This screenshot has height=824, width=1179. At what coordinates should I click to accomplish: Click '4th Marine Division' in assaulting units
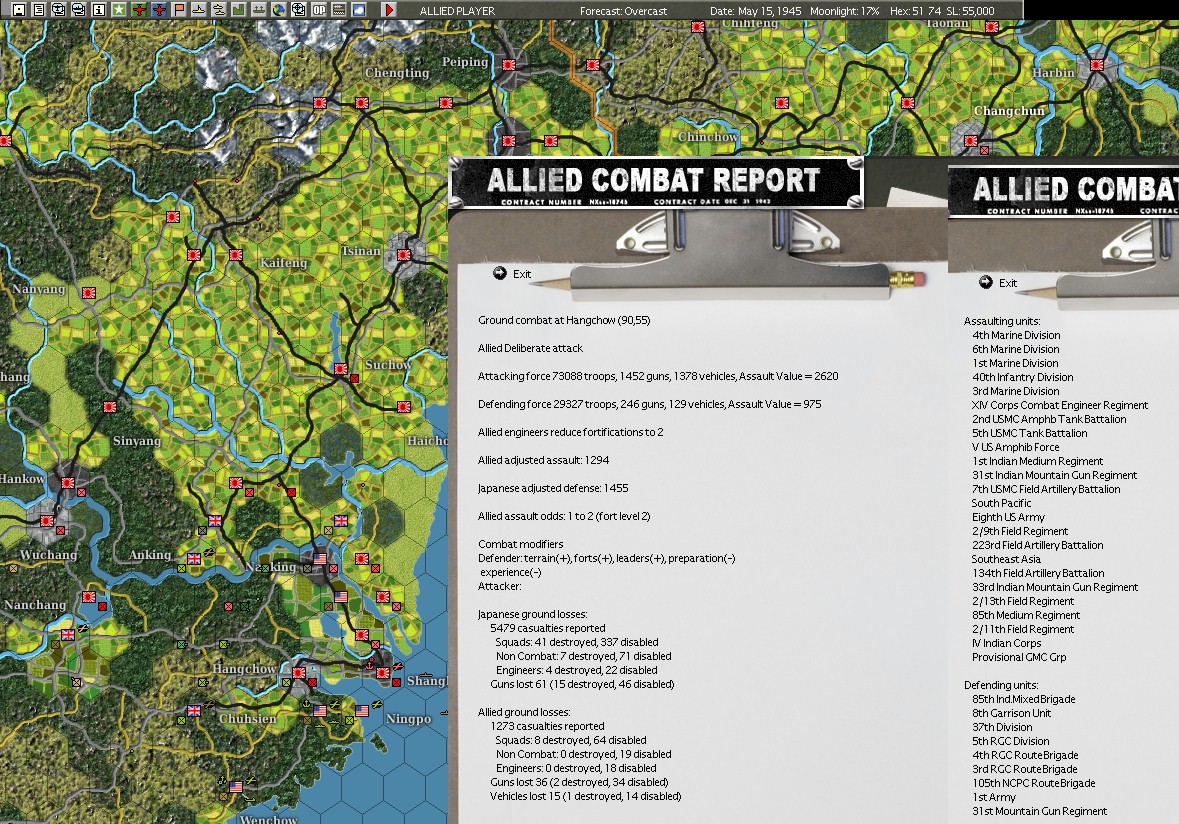tap(1016, 335)
